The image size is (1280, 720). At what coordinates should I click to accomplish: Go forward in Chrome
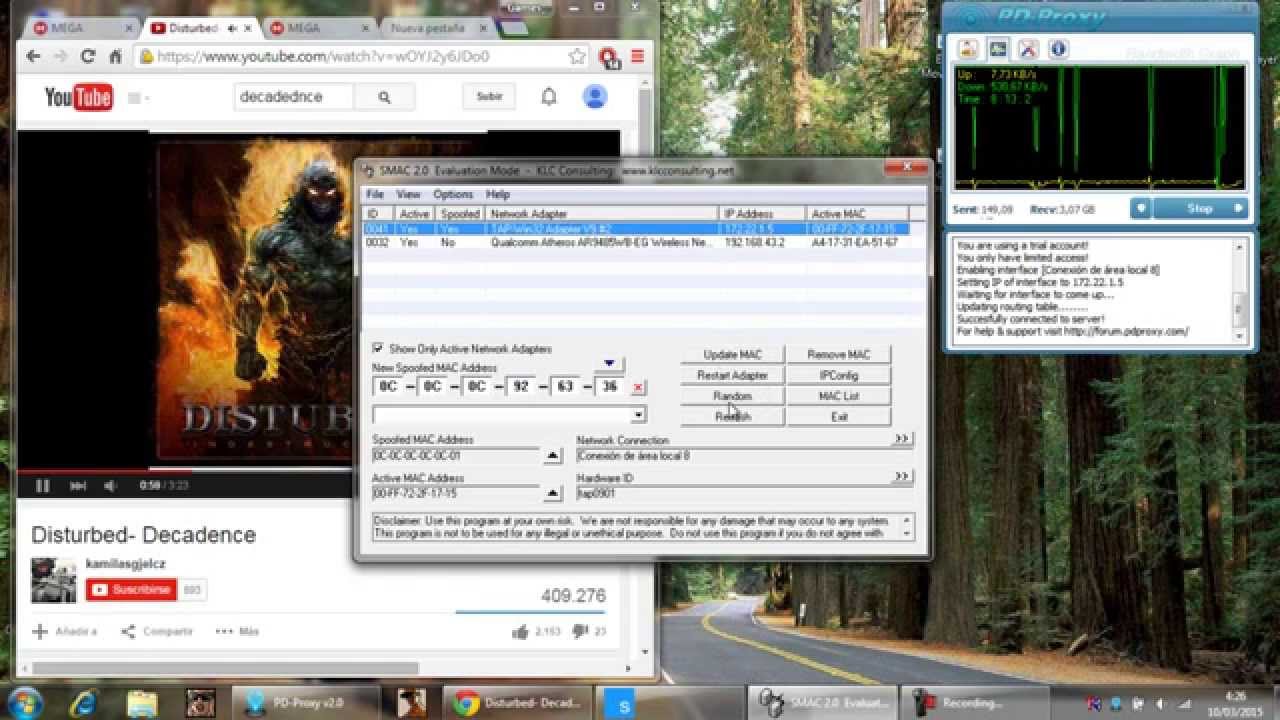click(62, 56)
